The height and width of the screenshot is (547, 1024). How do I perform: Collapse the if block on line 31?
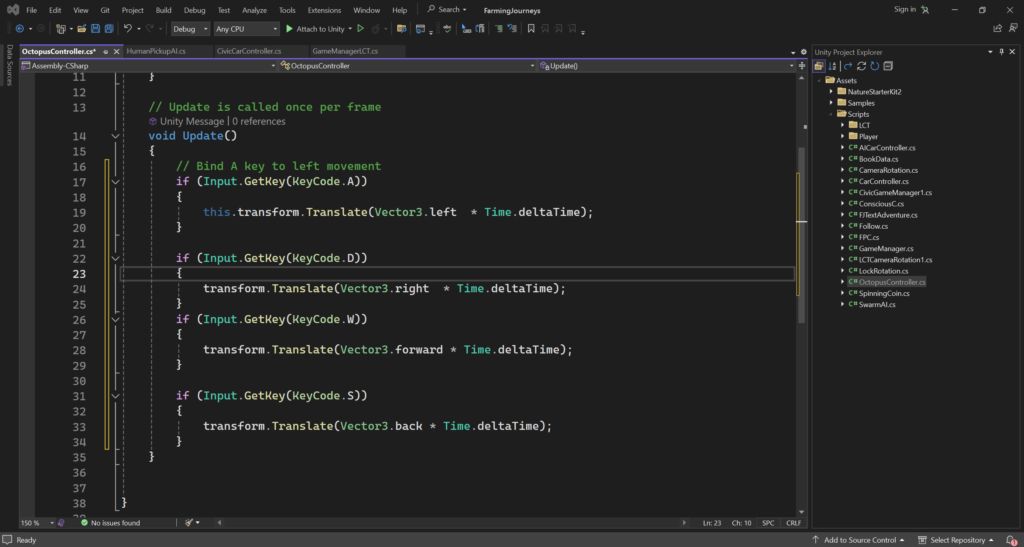(x=116, y=396)
